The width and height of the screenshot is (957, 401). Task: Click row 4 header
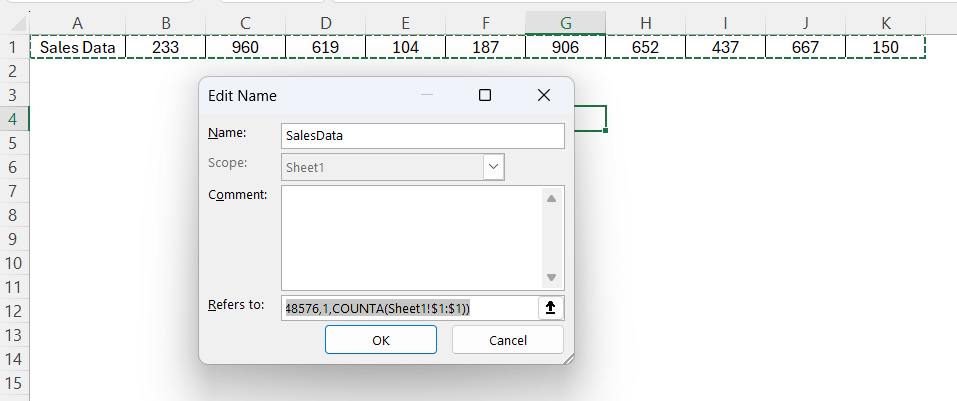coord(14,118)
